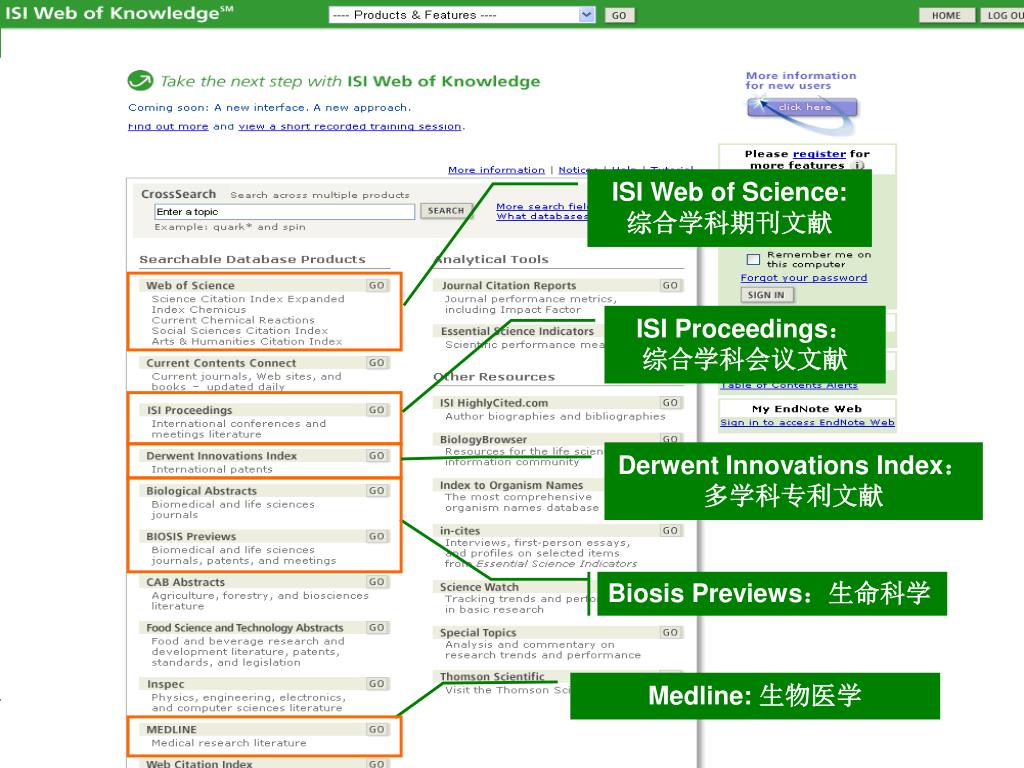Open Forgot your password link
Screen dimensions: 1024x768
tap(804, 278)
